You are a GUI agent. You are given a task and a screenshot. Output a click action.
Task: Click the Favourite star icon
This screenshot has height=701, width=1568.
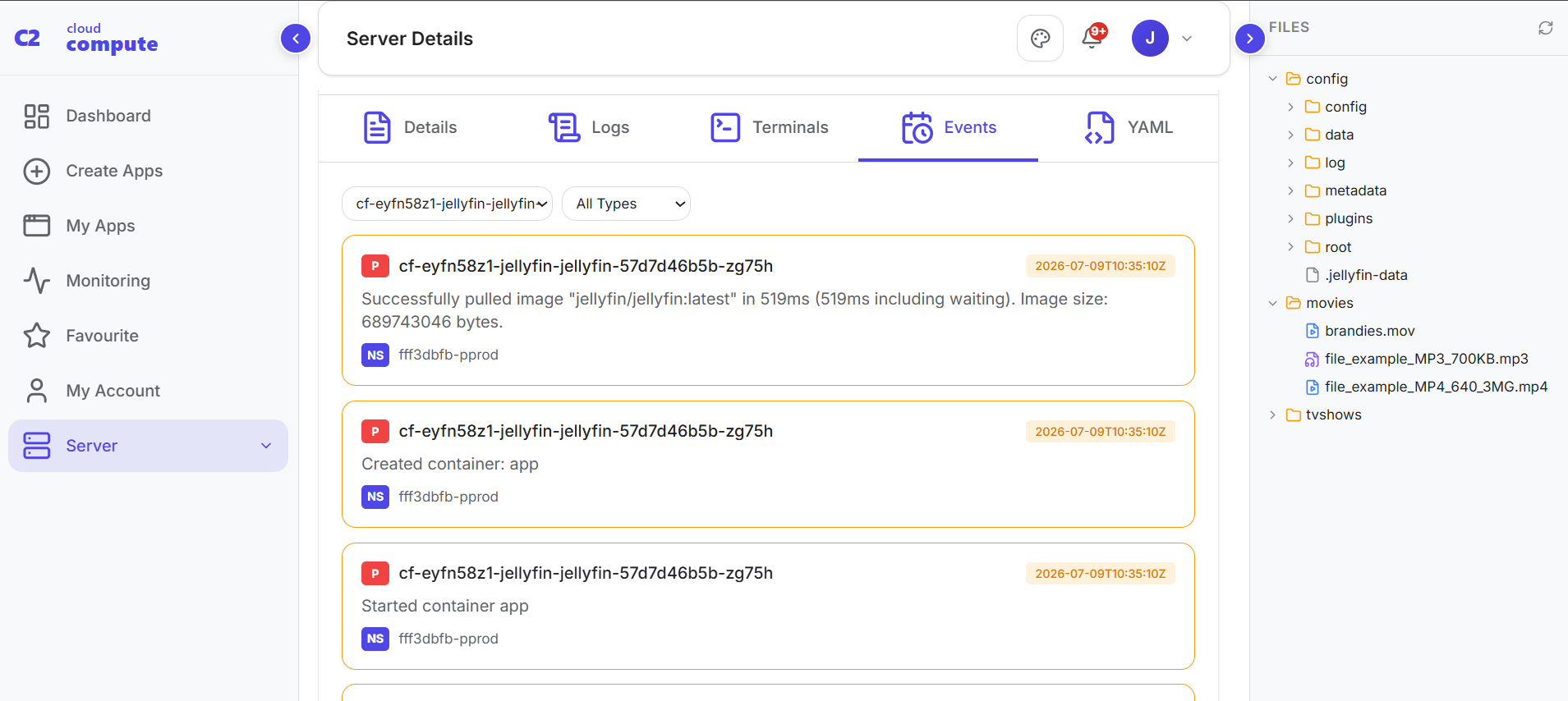37,336
